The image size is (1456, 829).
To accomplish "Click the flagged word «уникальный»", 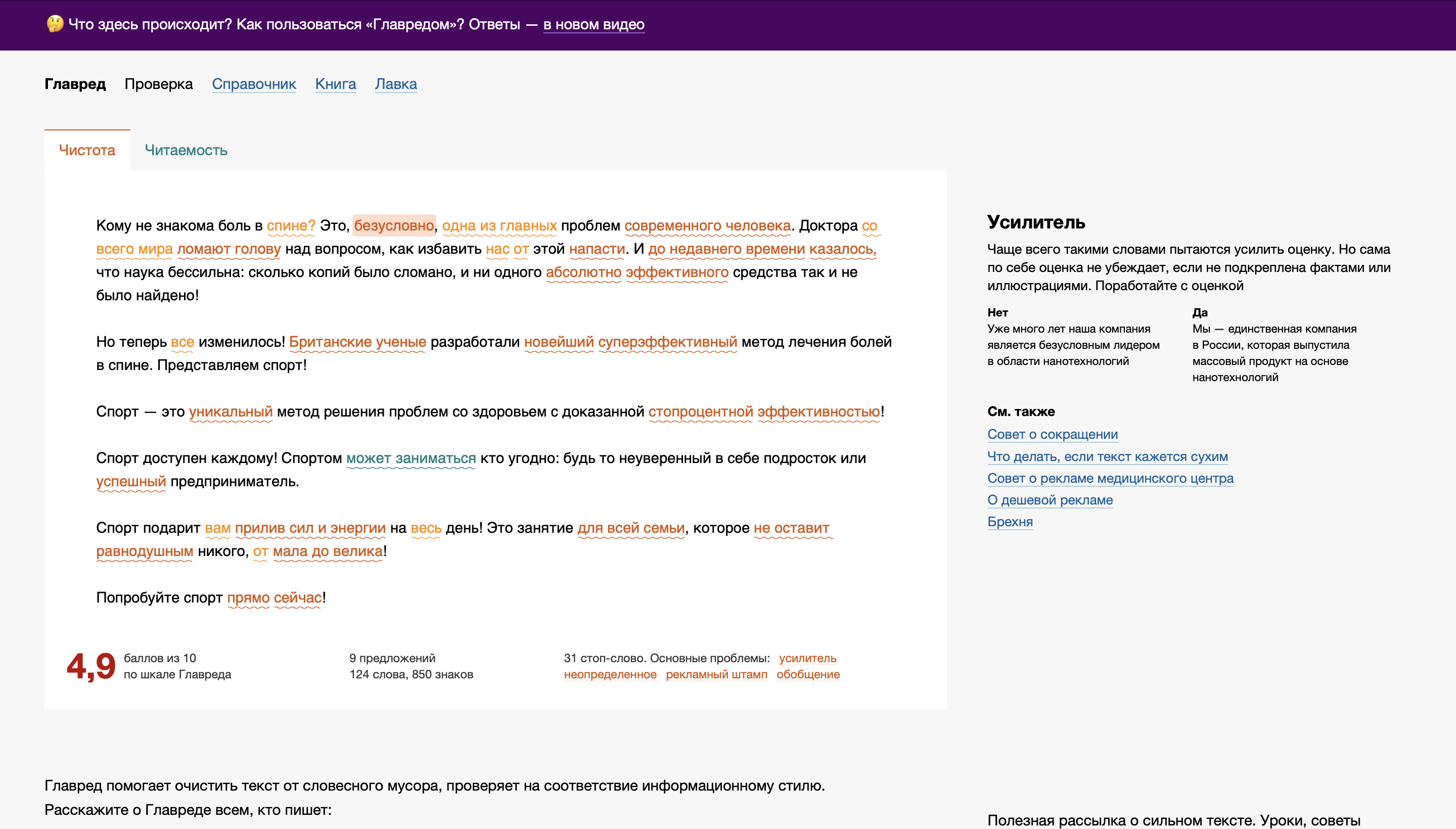I will (231, 411).
